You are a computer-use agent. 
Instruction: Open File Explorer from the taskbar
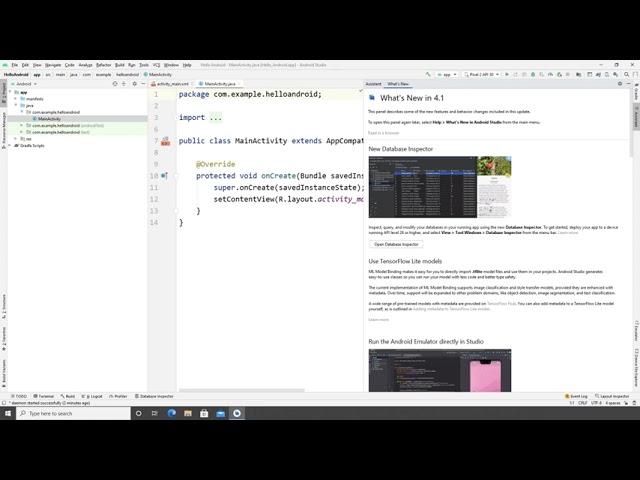[x=188, y=413]
